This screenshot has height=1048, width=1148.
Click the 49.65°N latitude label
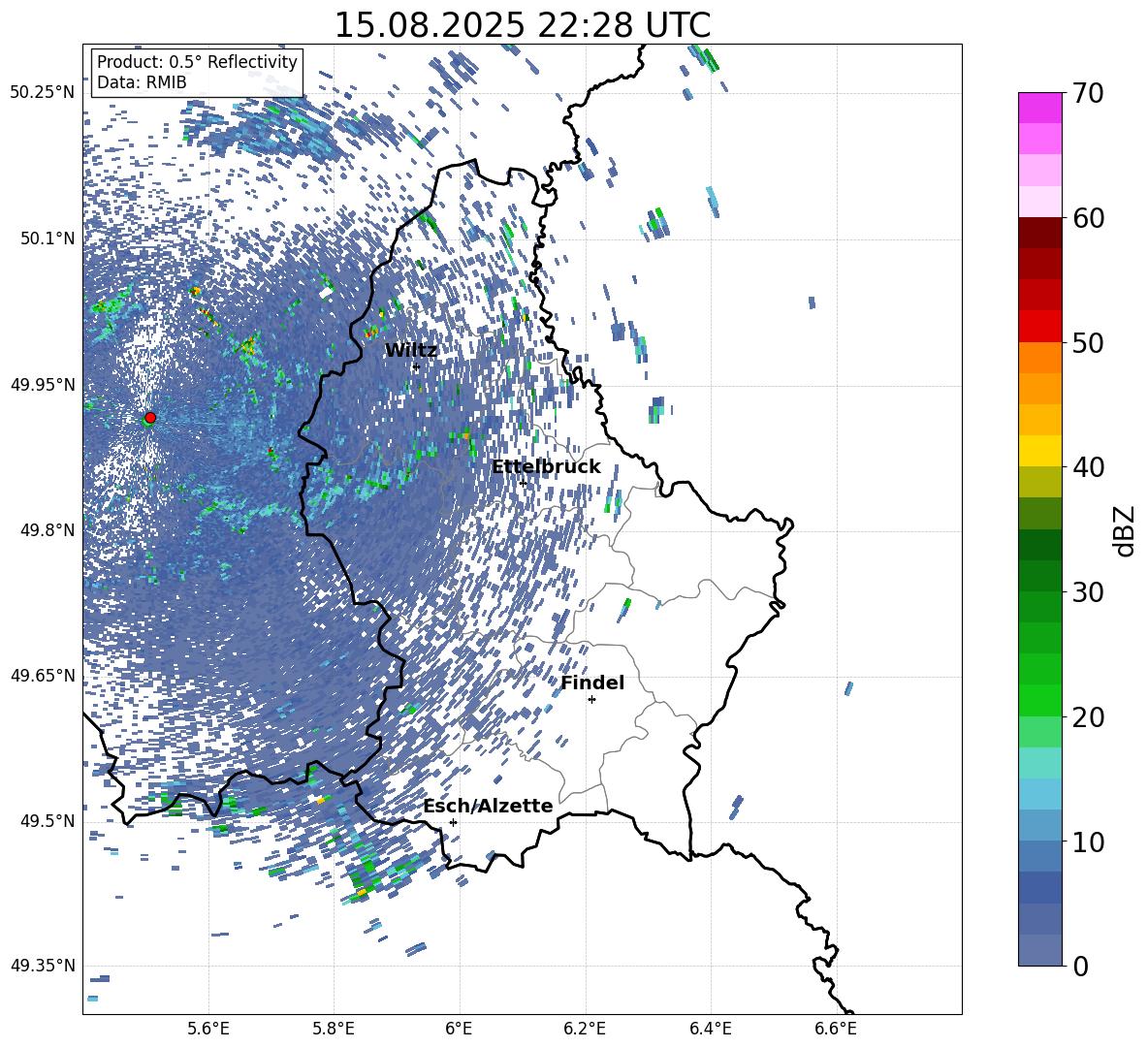(43, 675)
